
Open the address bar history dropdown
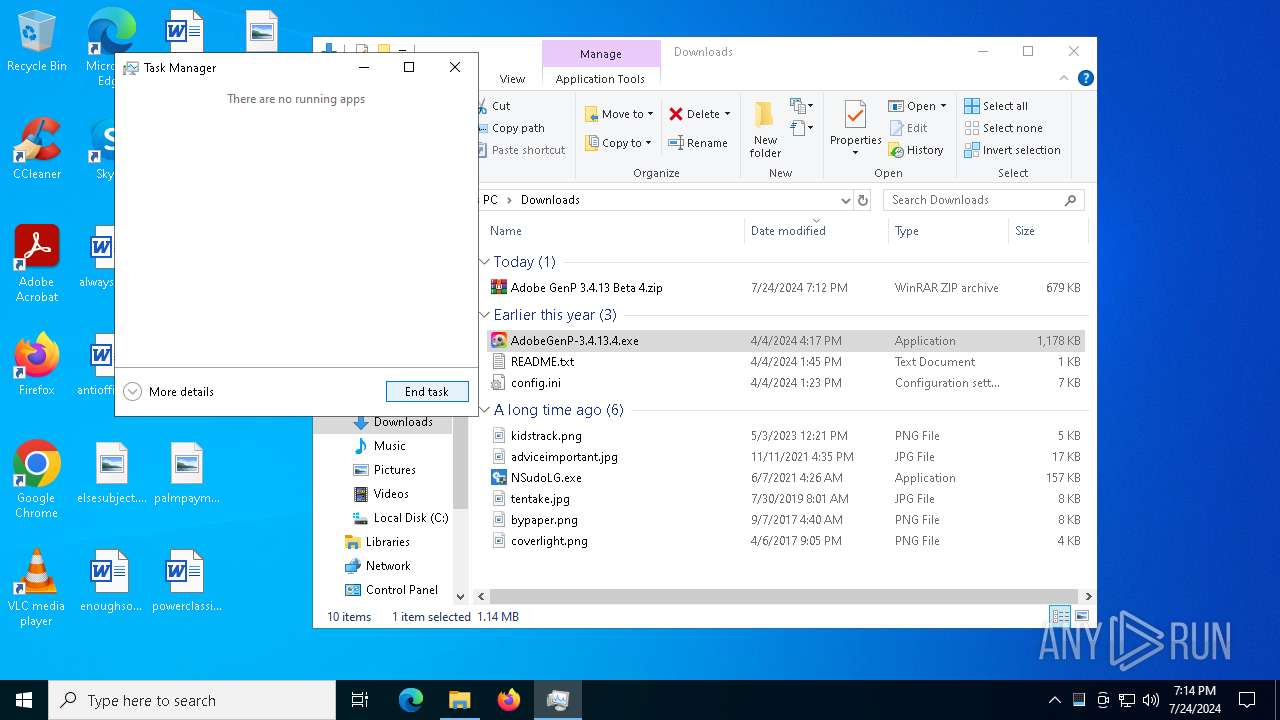[846, 200]
